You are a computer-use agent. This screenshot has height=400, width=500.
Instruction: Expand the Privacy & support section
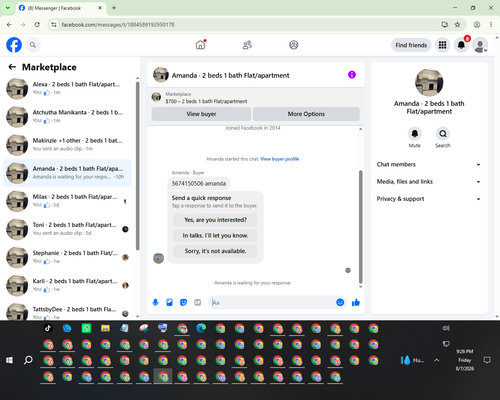[429, 199]
